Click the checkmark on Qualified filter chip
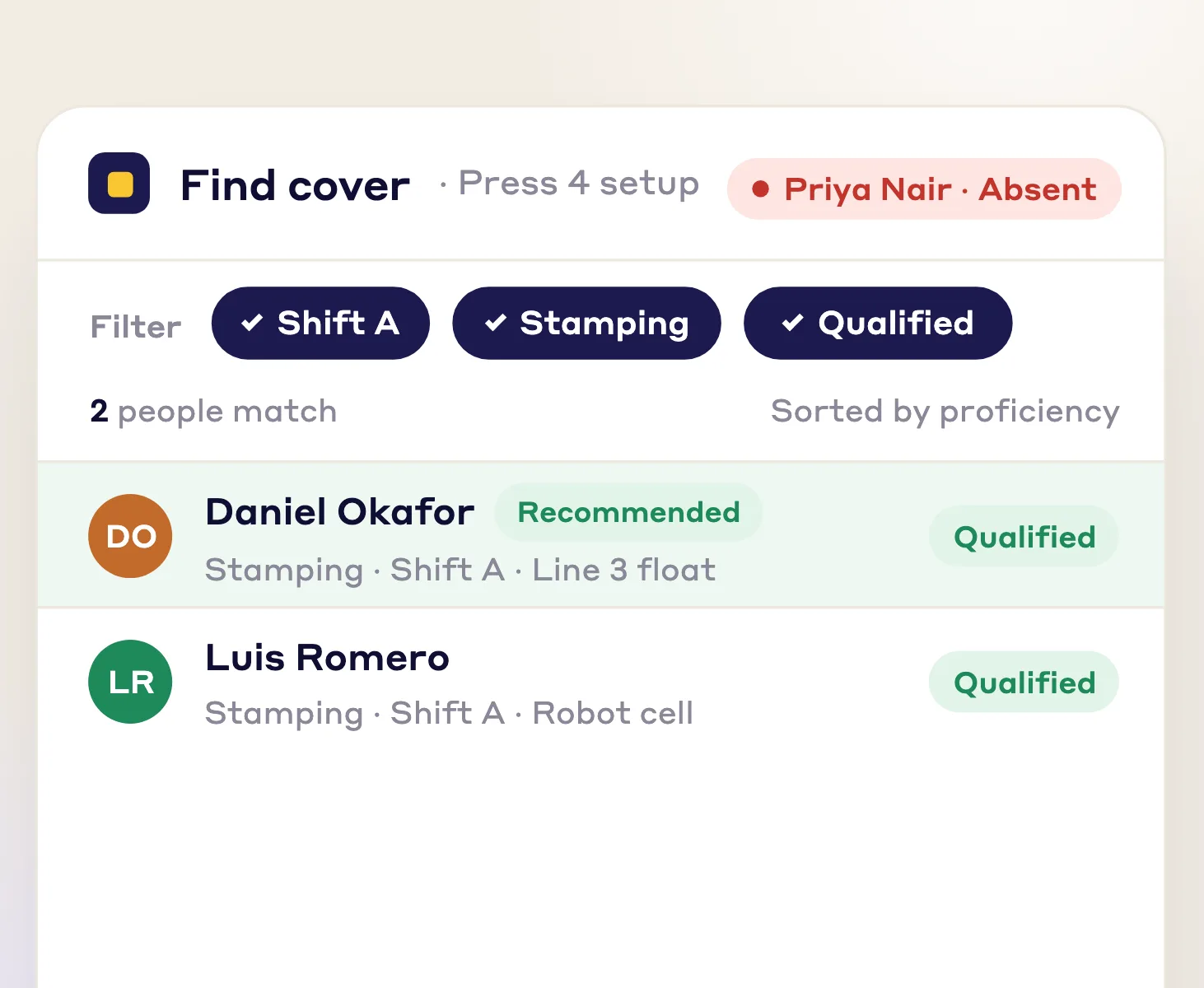1204x988 pixels. coord(792,323)
